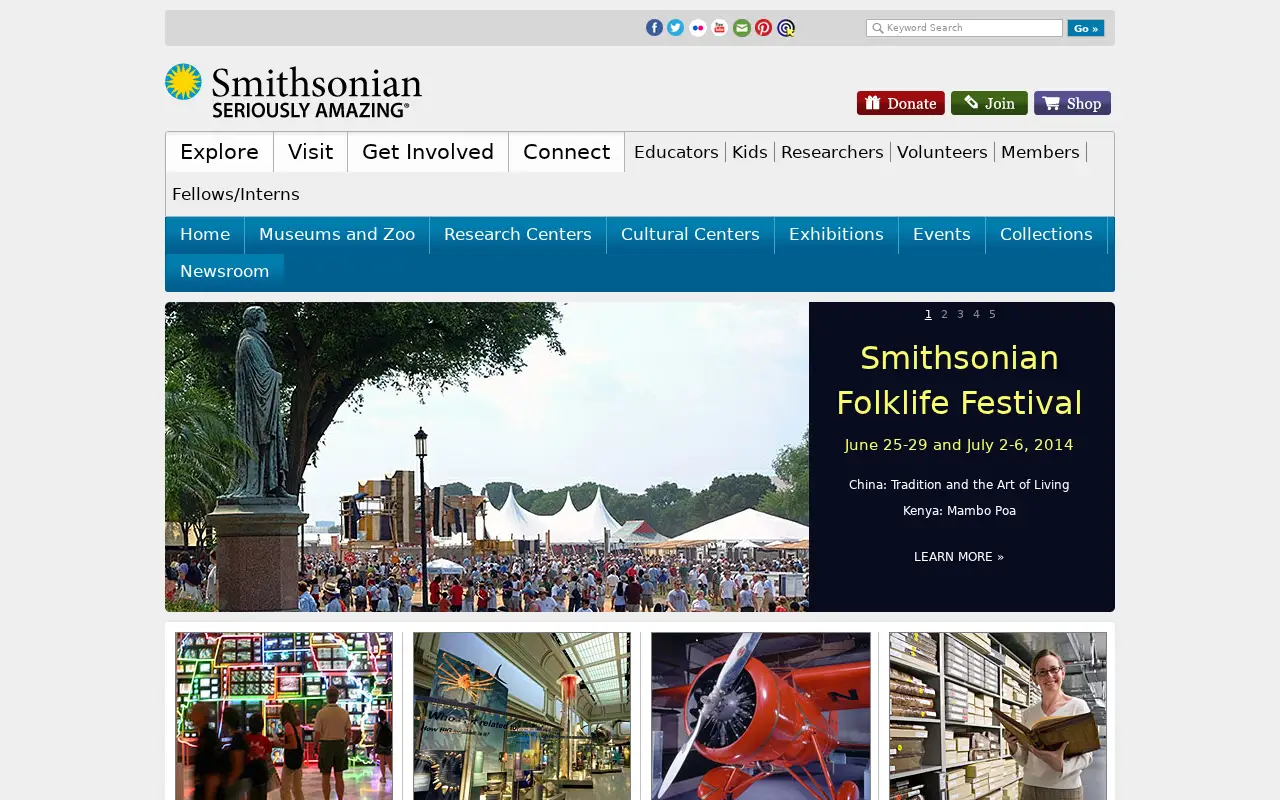The width and height of the screenshot is (1280, 800).
Task: Click the target-with-cursor social icon
Action: coord(786,28)
